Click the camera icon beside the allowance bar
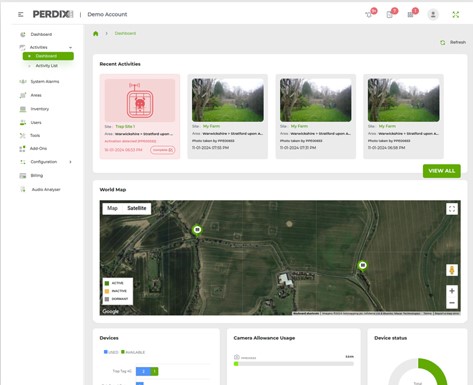 237,357
